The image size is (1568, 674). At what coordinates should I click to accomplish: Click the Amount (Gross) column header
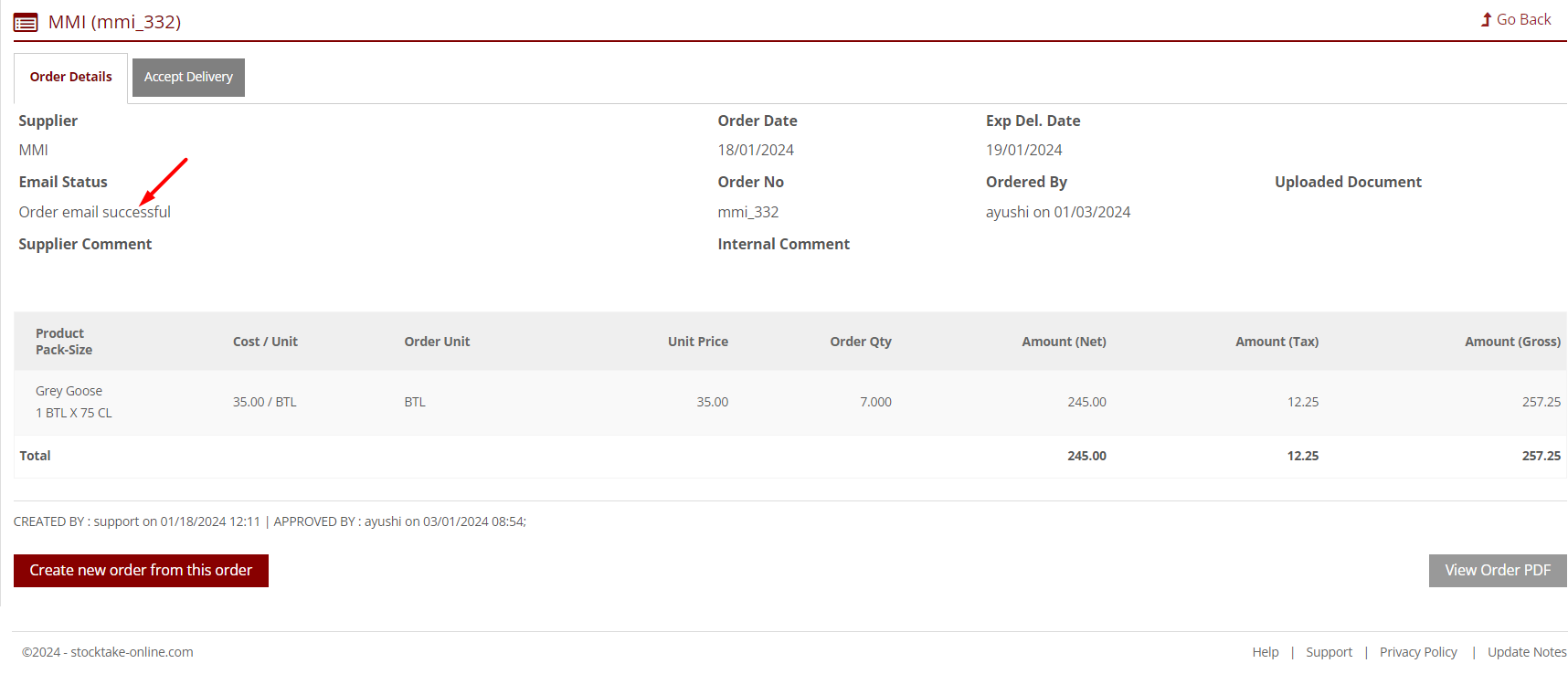[1511, 342]
